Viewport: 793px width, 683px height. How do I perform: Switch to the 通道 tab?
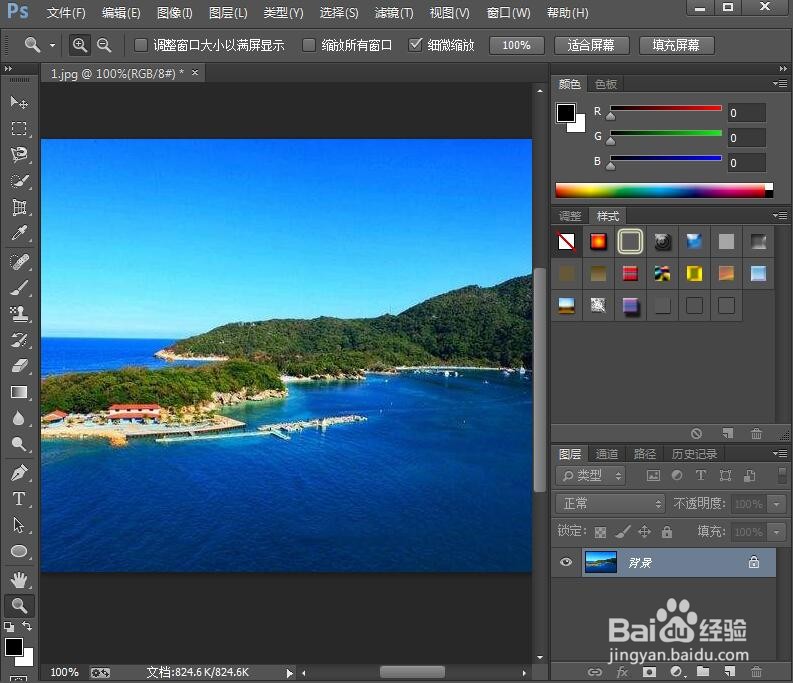(606, 454)
